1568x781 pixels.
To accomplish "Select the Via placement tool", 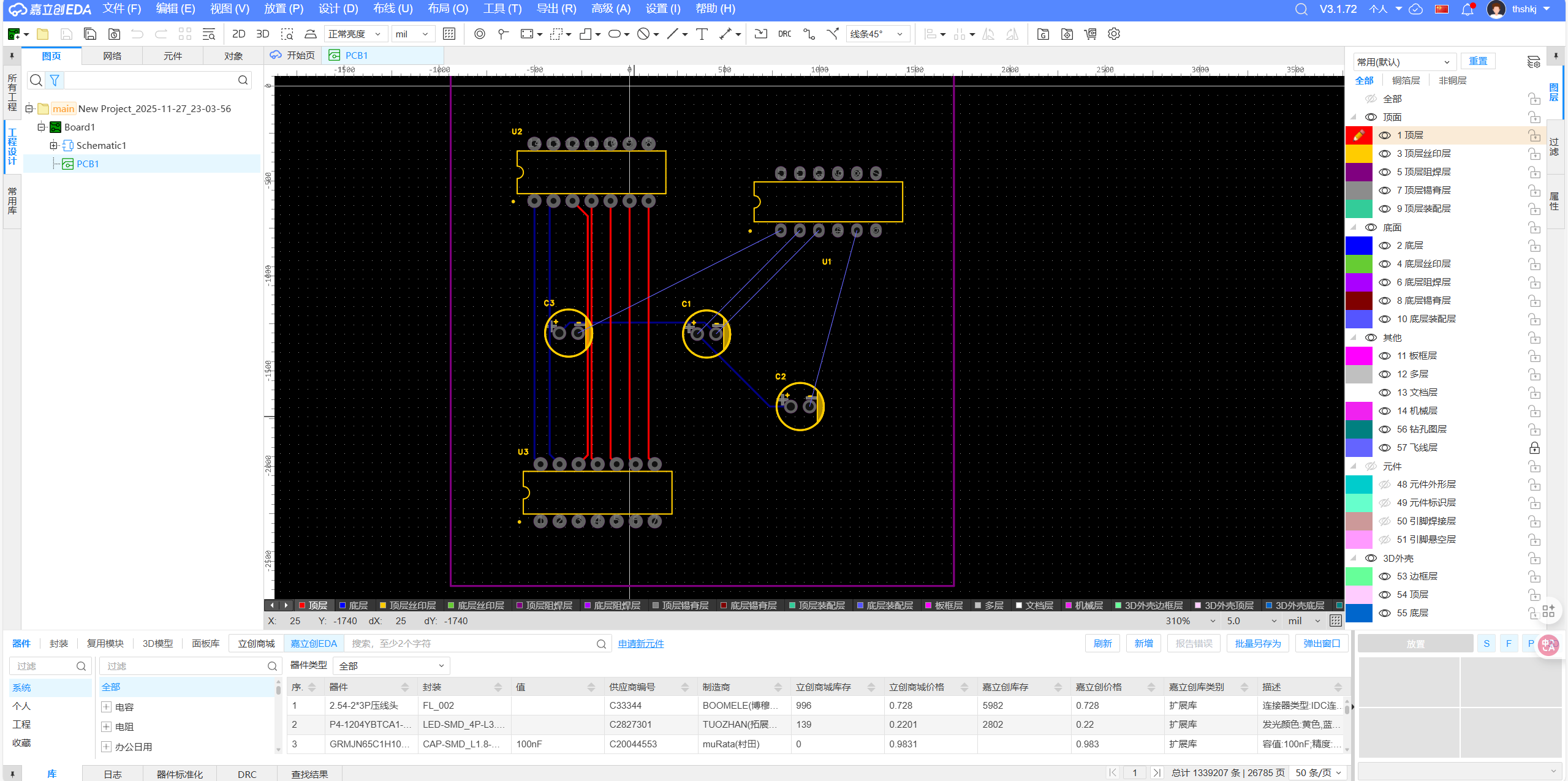I will [x=480, y=34].
